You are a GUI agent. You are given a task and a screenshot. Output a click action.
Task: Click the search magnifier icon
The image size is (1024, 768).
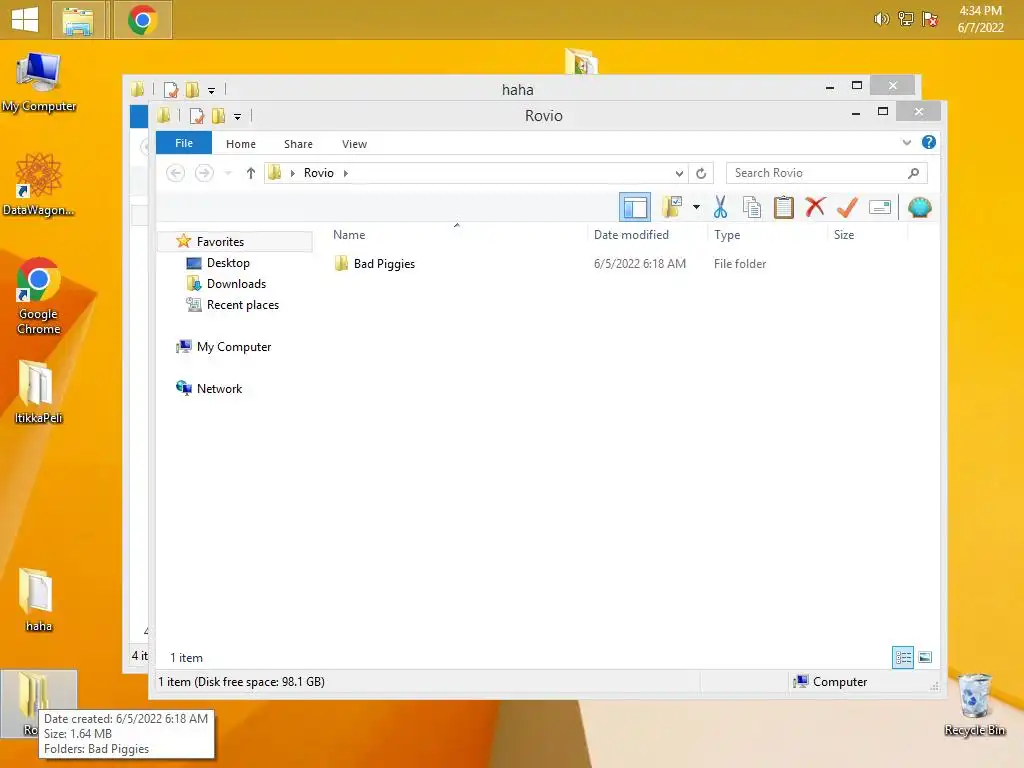[x=914, y=173]
